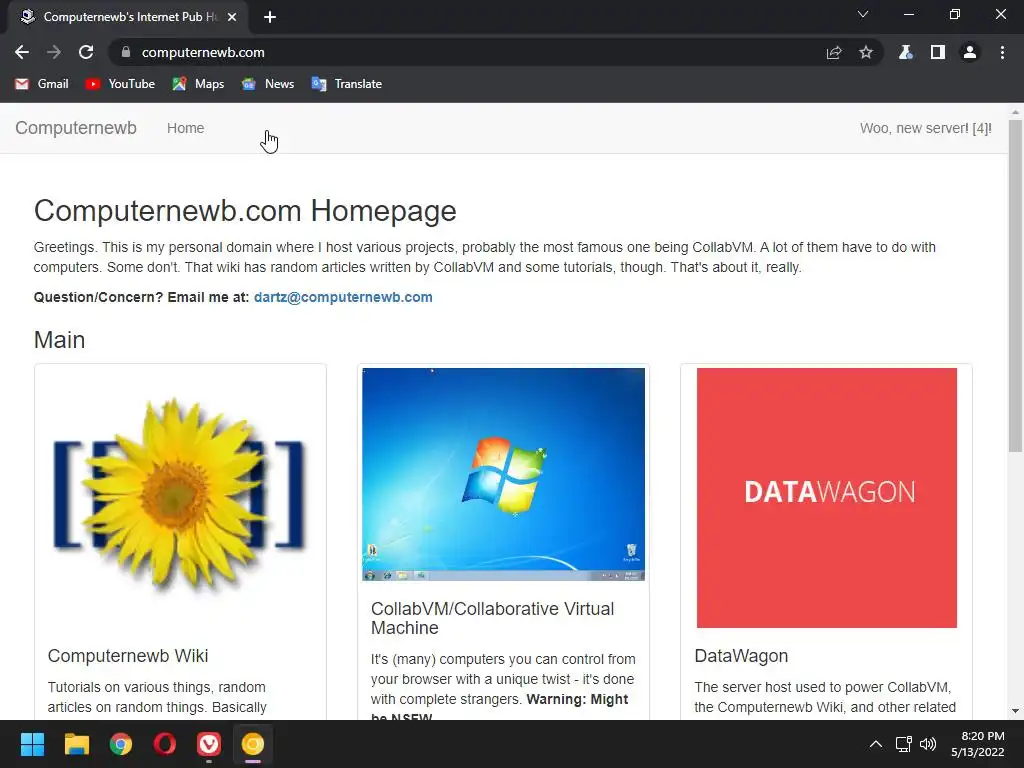The image size is (1024, 768).
Task: Open the YouTube bookmark
Action: coord(120,84)
